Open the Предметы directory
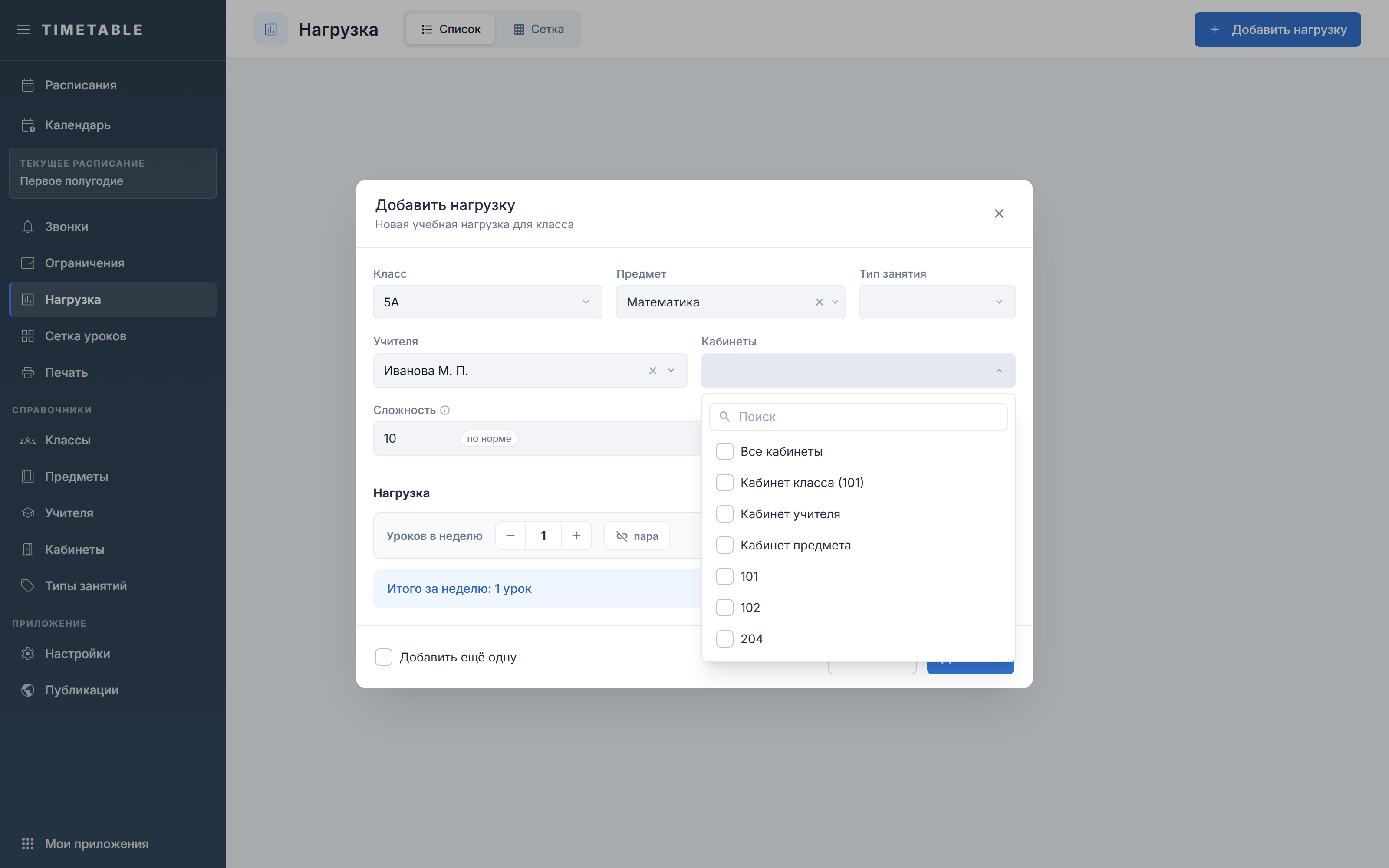Viewport: 1389px width, 868px height. point(113,477)
